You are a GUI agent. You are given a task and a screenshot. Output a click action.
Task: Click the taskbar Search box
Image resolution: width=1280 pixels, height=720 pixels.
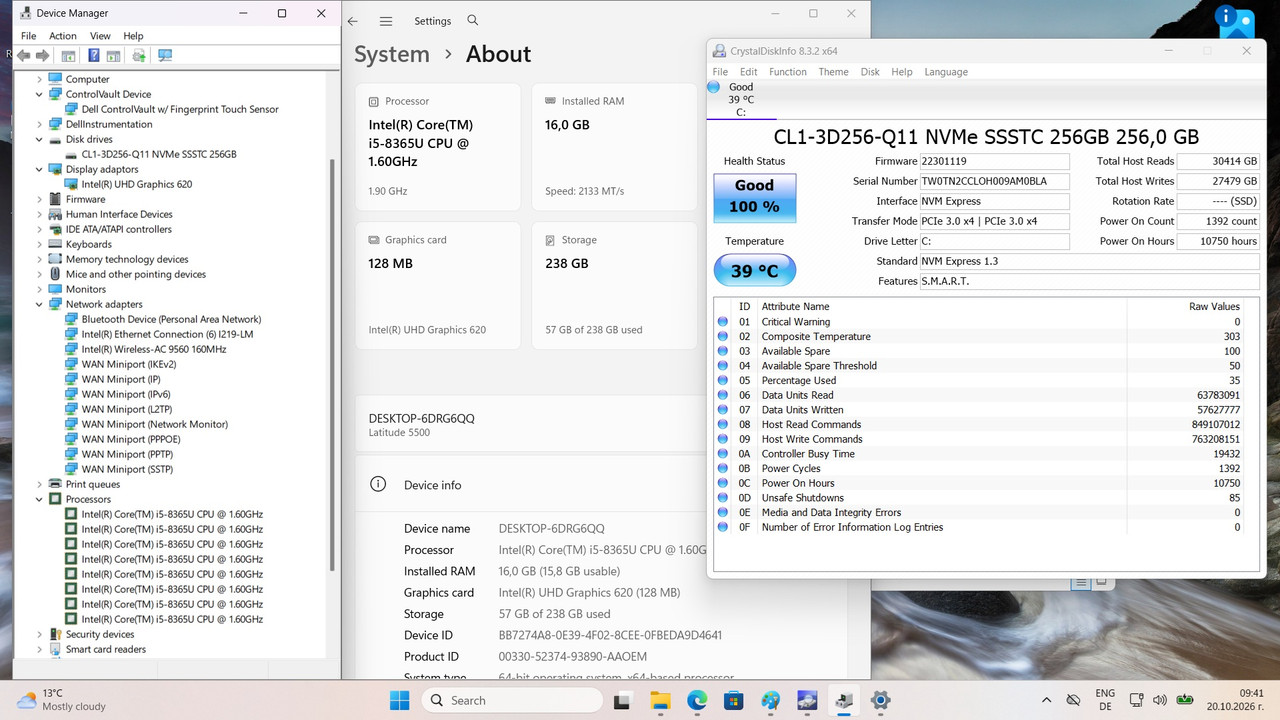pos(510,701)
